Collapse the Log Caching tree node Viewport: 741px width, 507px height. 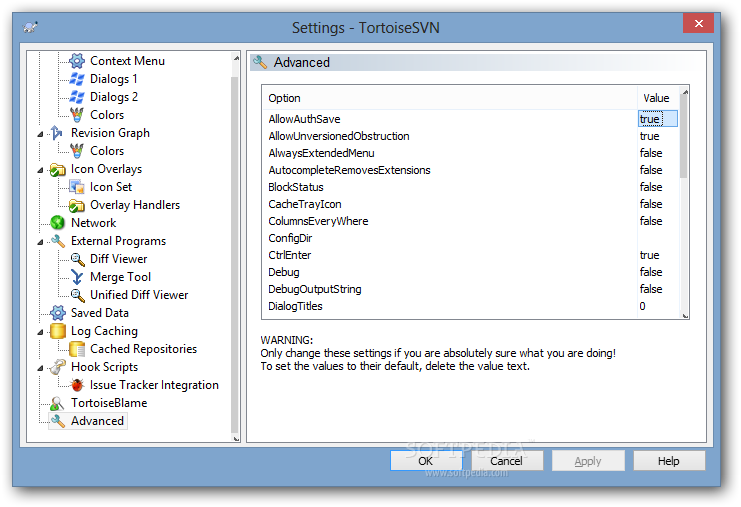point(41,333)
